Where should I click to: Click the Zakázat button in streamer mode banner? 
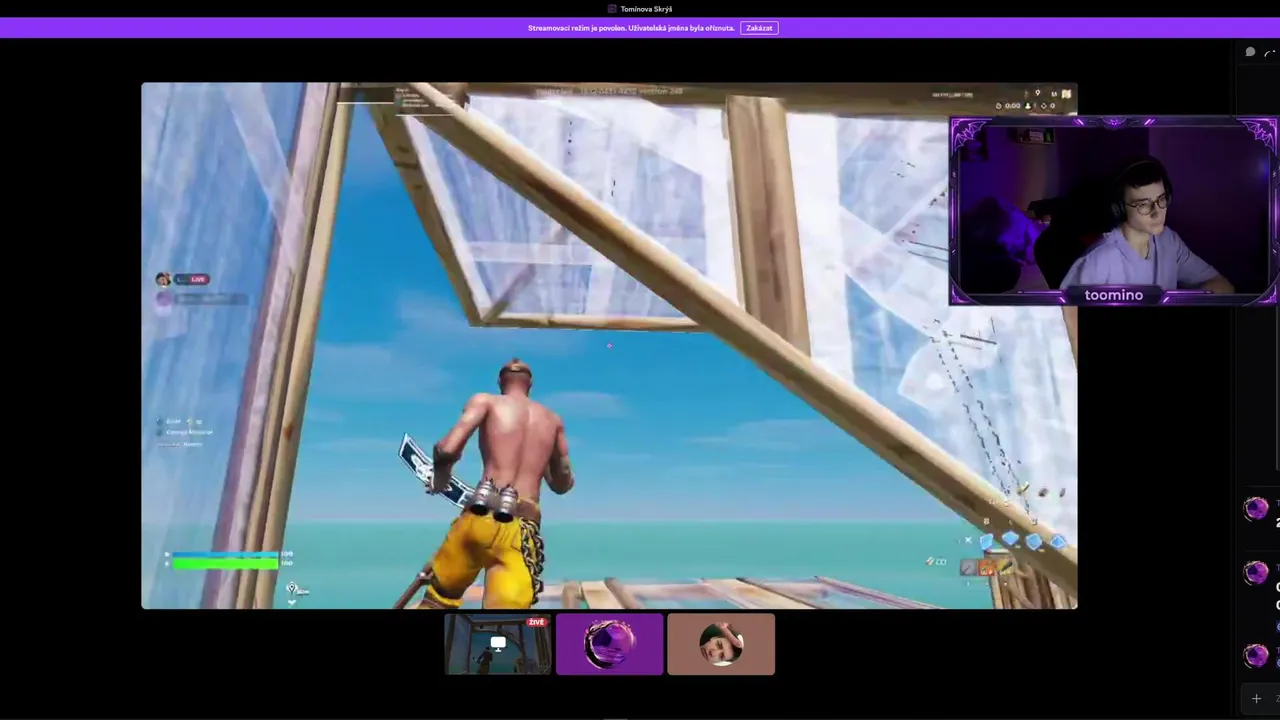(x=759, y=28)
